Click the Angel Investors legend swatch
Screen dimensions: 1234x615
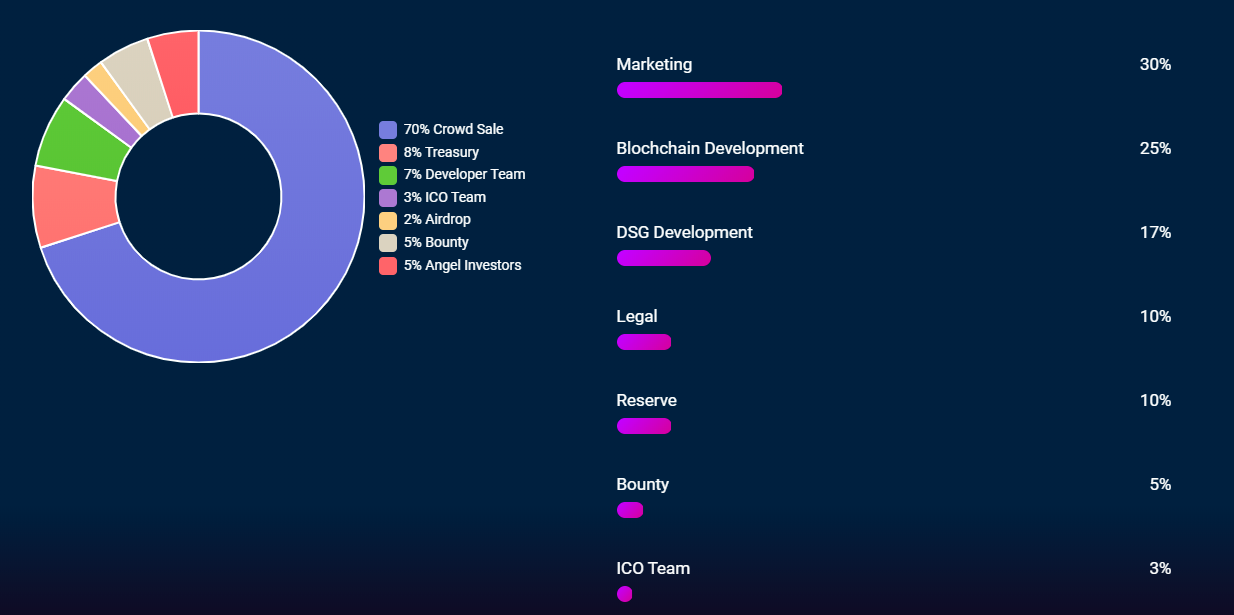click(388, 266)
